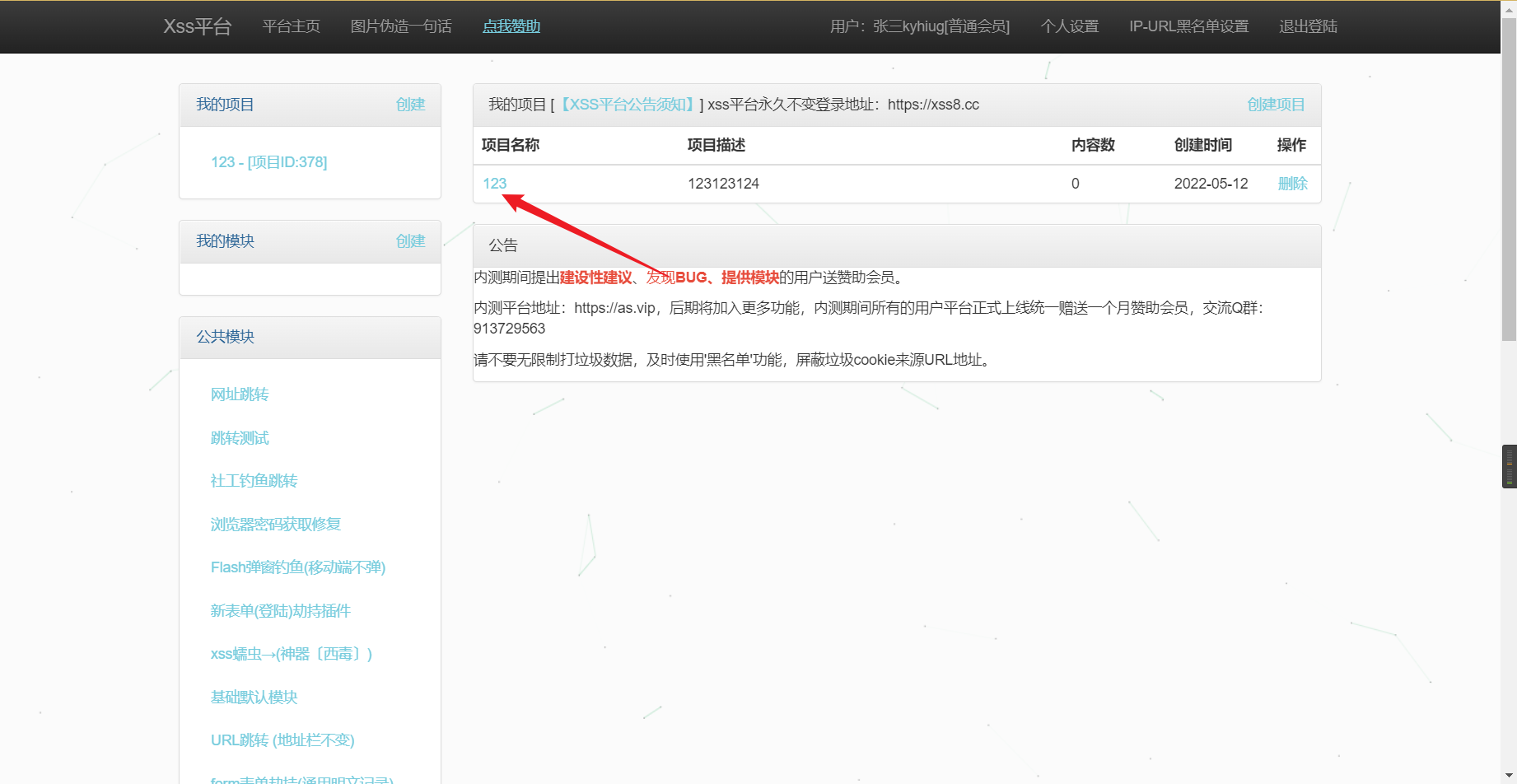This screenshot has height=784, width=1517.
Task: Select the creation date 2022-05-12
Action: point(1211,184)
